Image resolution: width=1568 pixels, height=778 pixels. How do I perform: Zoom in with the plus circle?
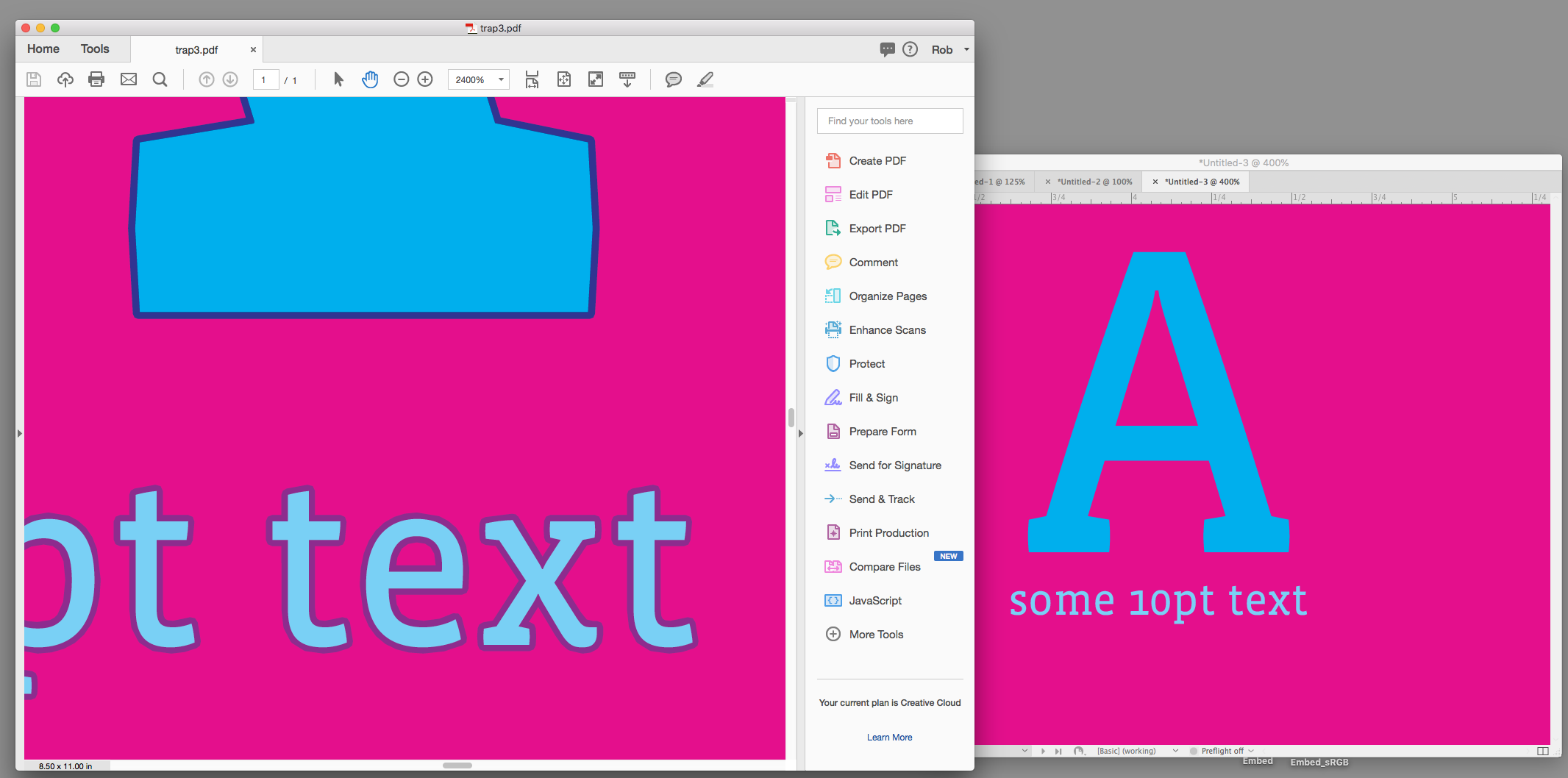[x=425, y=79]
